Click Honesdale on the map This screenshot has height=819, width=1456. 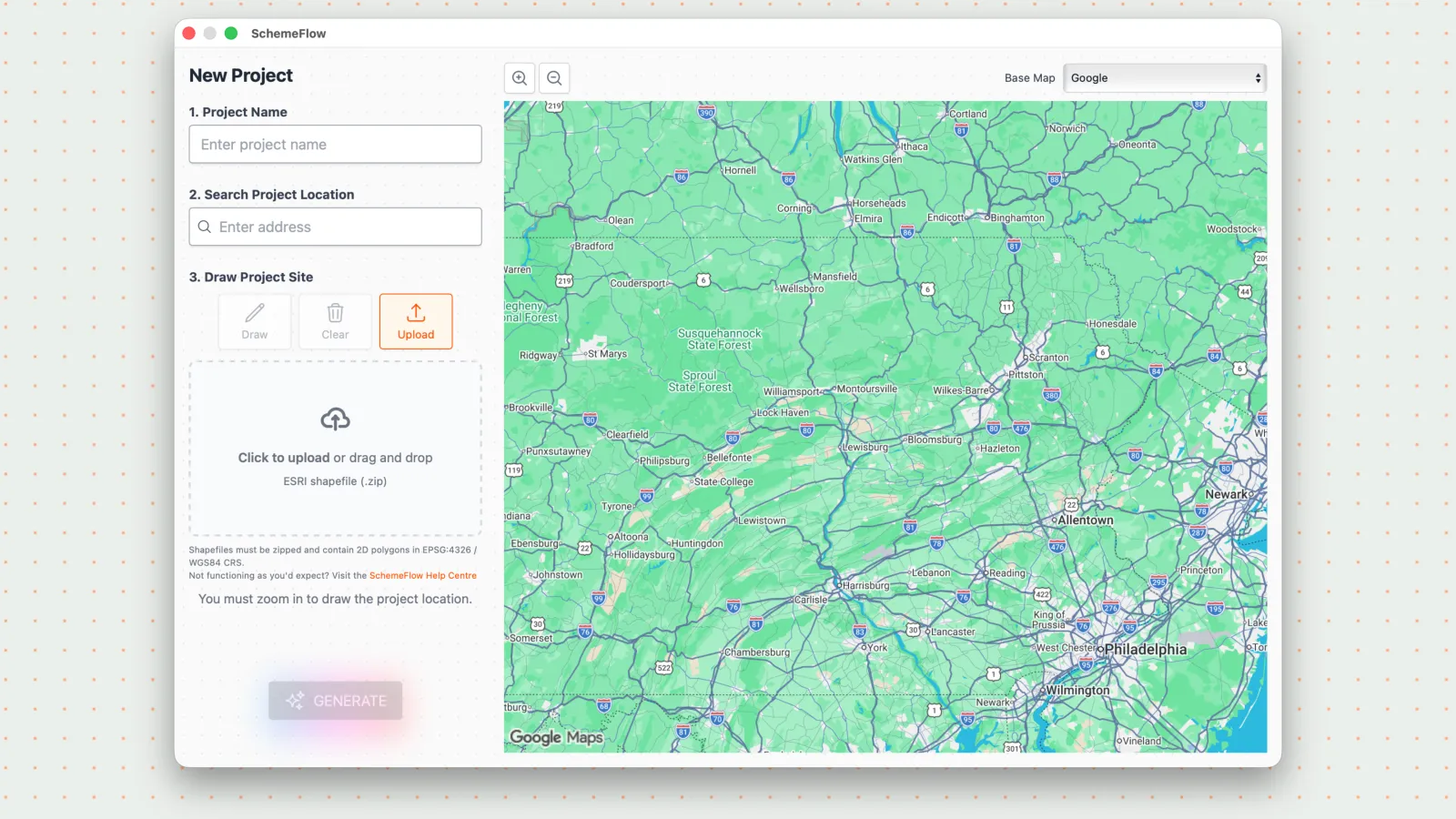click(1113, 324)
